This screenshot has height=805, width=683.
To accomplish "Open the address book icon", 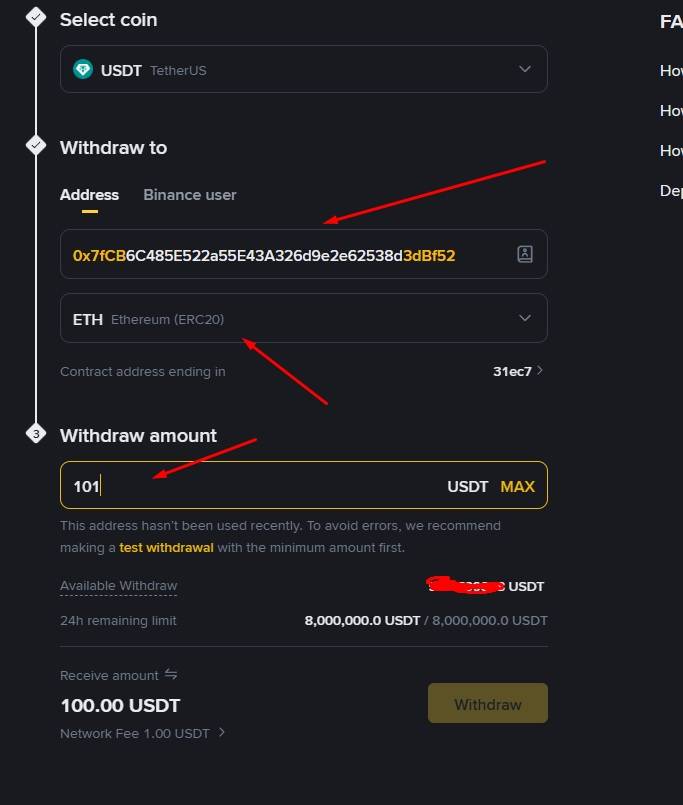I will point(525,254).
